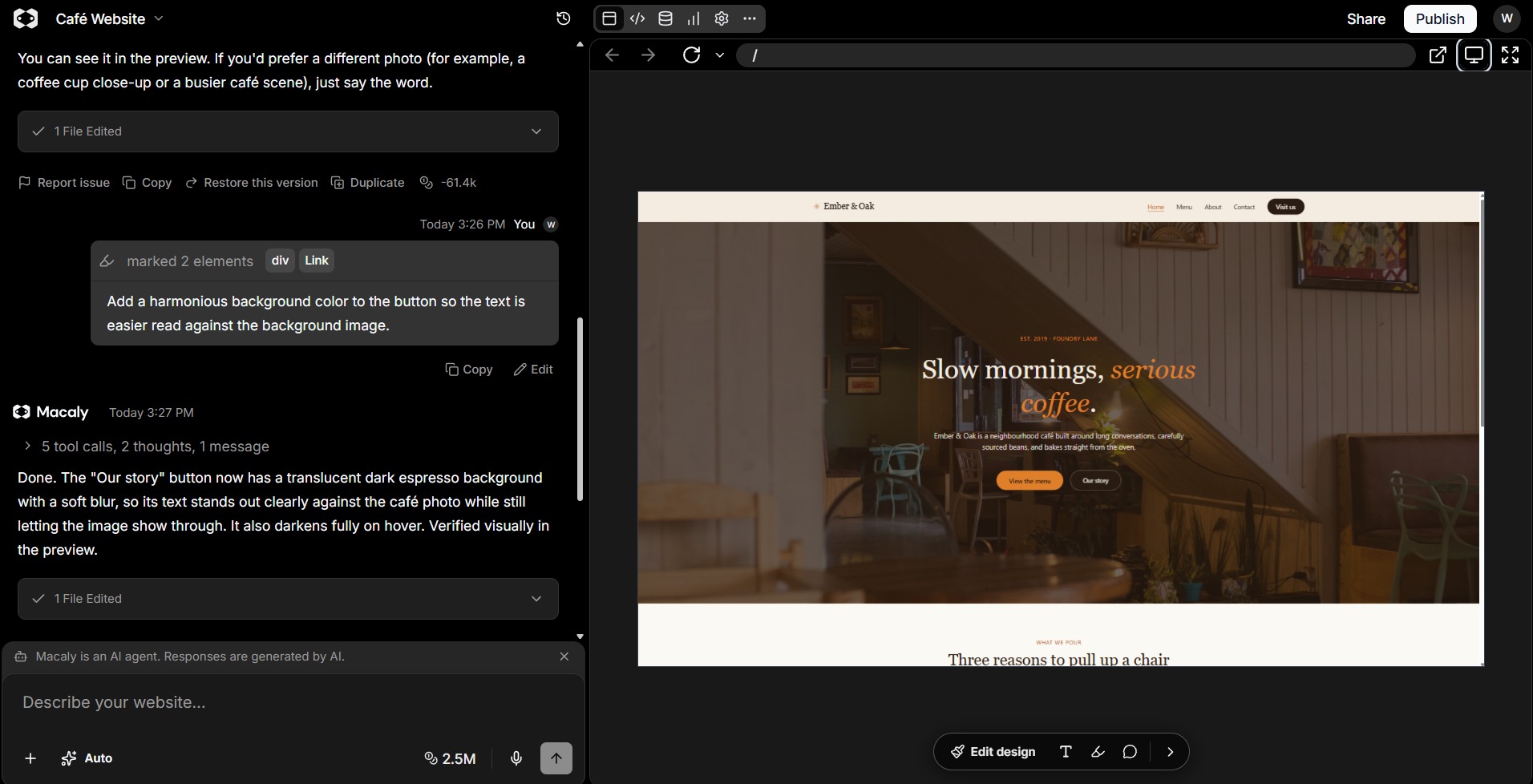This screenshot has height=784, width=1533.
Task: Click the send message arrow button
Action: (x=556, y=758)
